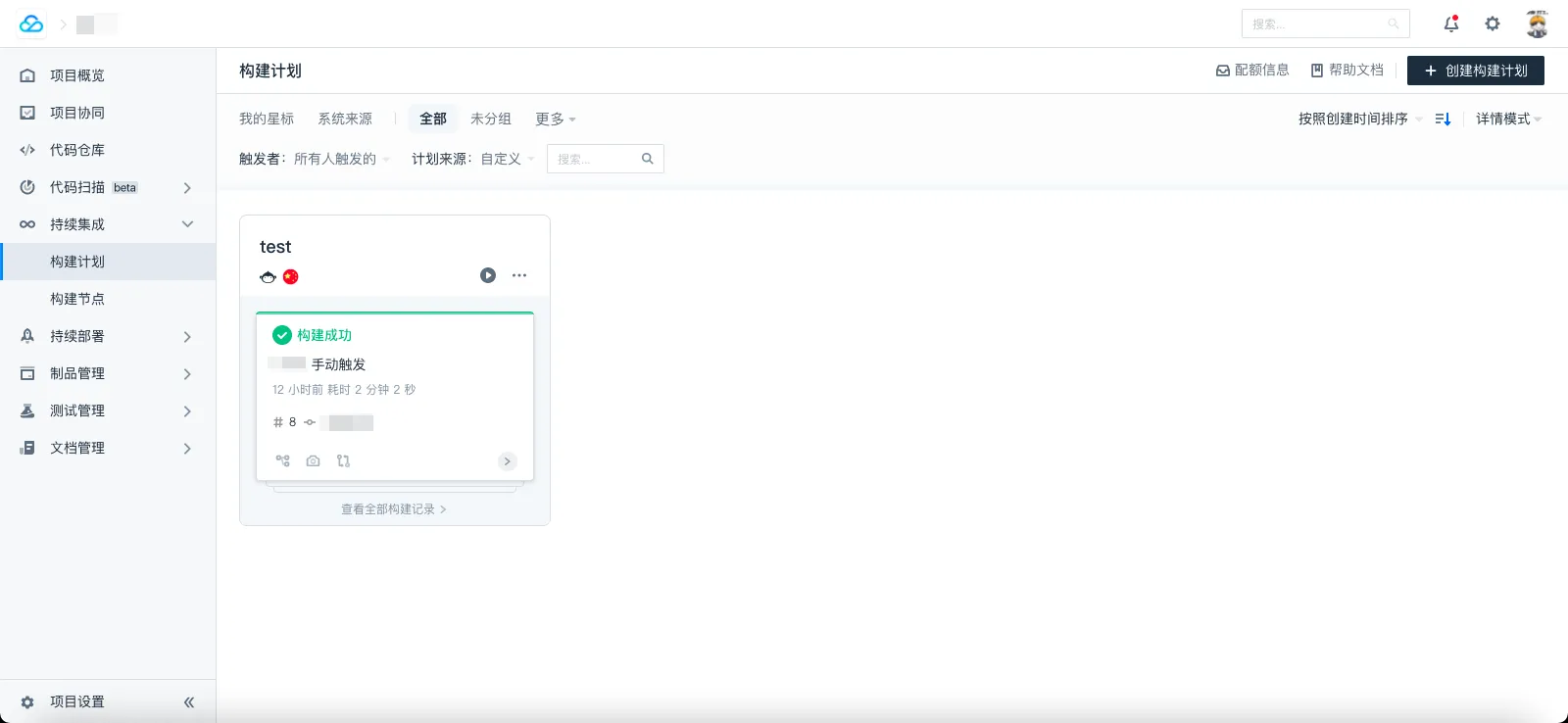
Task: Select 构建节点 in the sidebar
Action: [108, 299]
